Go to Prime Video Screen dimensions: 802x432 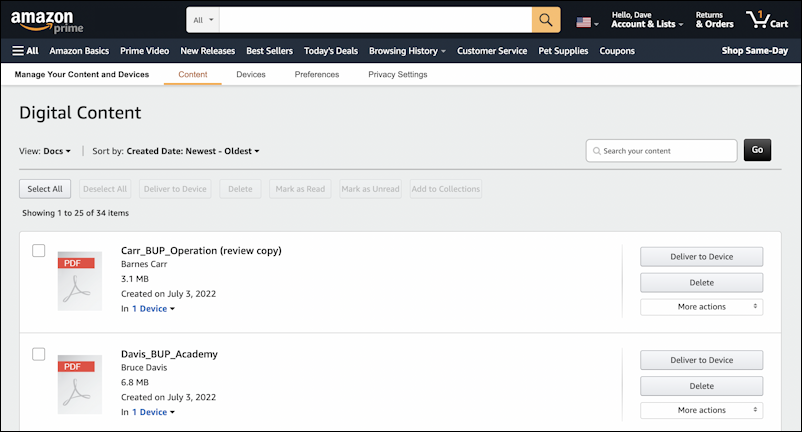tap(144, 51)
